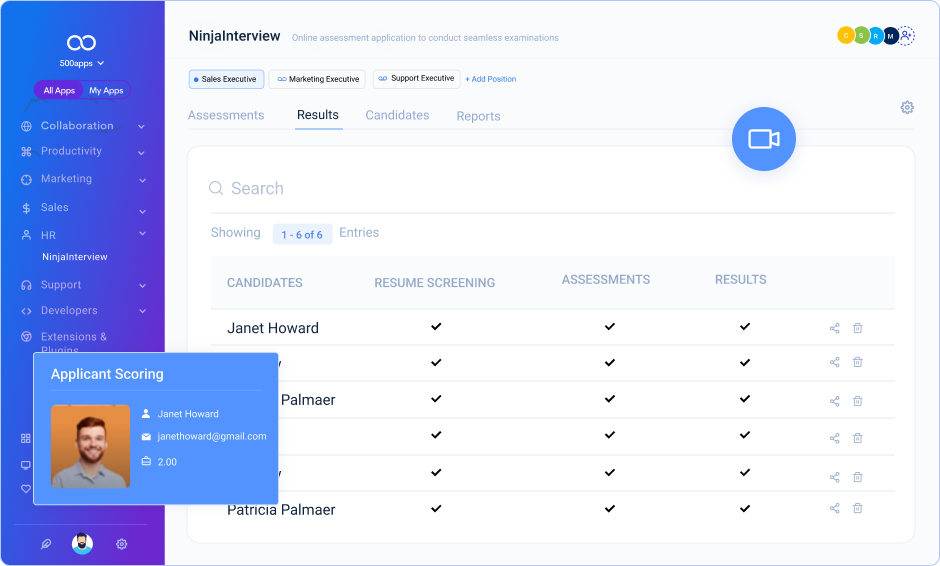This screenshot has height=566, width=940.
Task: Click the add user icon near avatars
Action: click(906, 36)
